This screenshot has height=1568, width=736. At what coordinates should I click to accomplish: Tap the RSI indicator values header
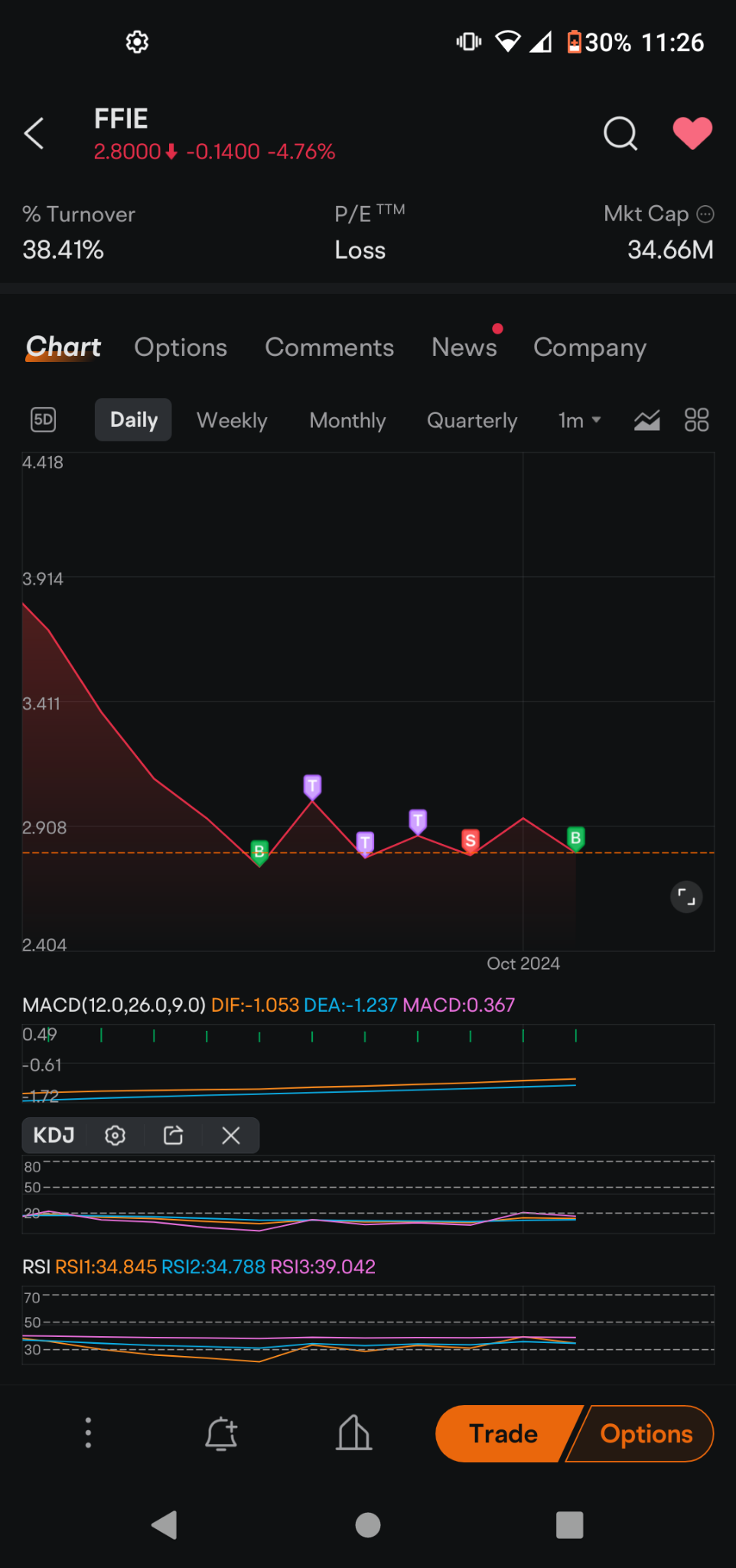199,1266
